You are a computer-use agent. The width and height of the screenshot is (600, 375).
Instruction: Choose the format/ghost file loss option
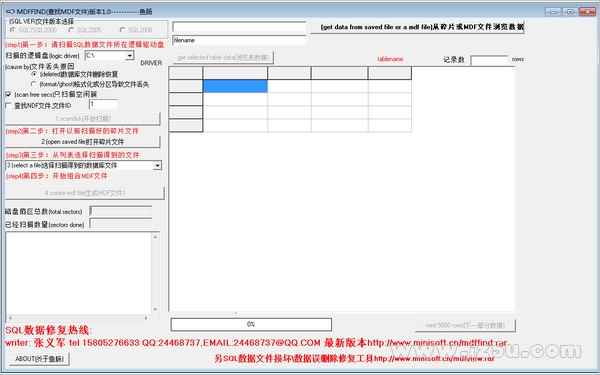tap(34, 84)
